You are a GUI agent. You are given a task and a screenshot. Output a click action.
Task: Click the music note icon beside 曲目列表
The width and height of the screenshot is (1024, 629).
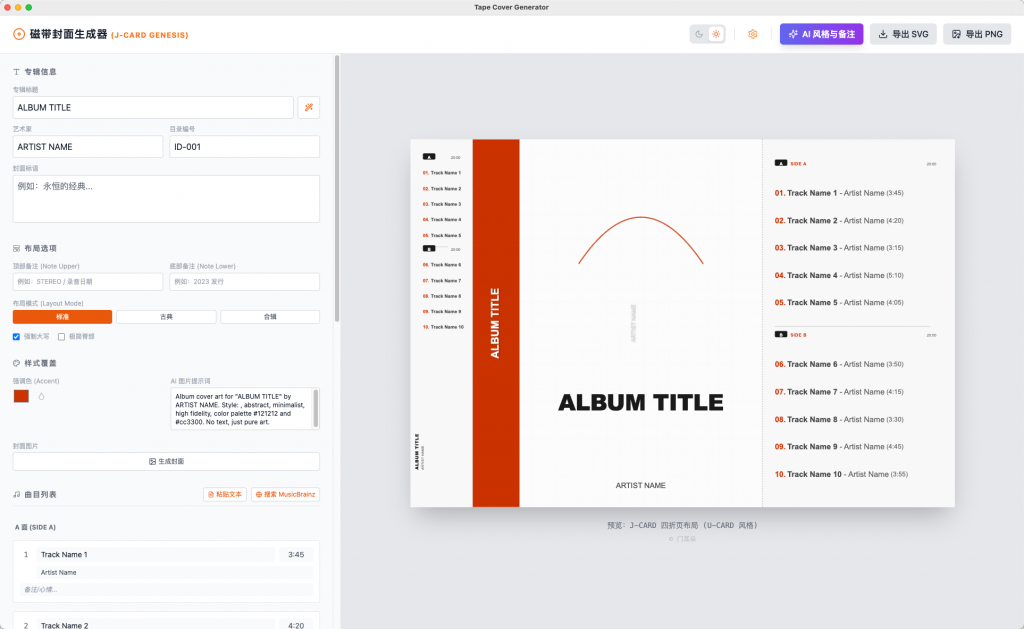pyautogui.click(x=17, y=494)
